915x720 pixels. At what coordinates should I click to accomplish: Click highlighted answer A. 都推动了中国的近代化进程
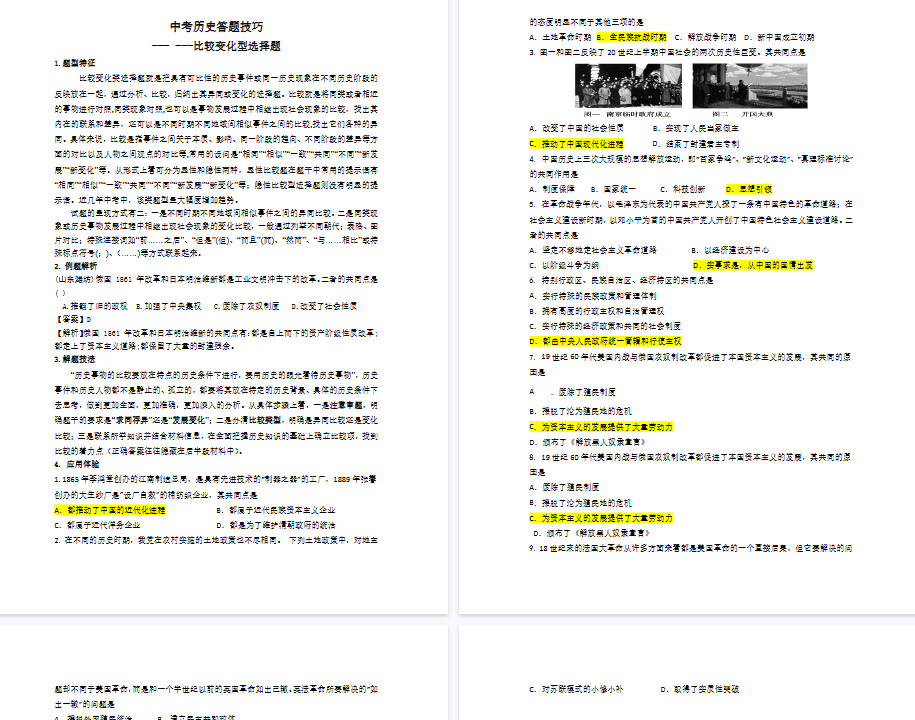coord(110,510)
